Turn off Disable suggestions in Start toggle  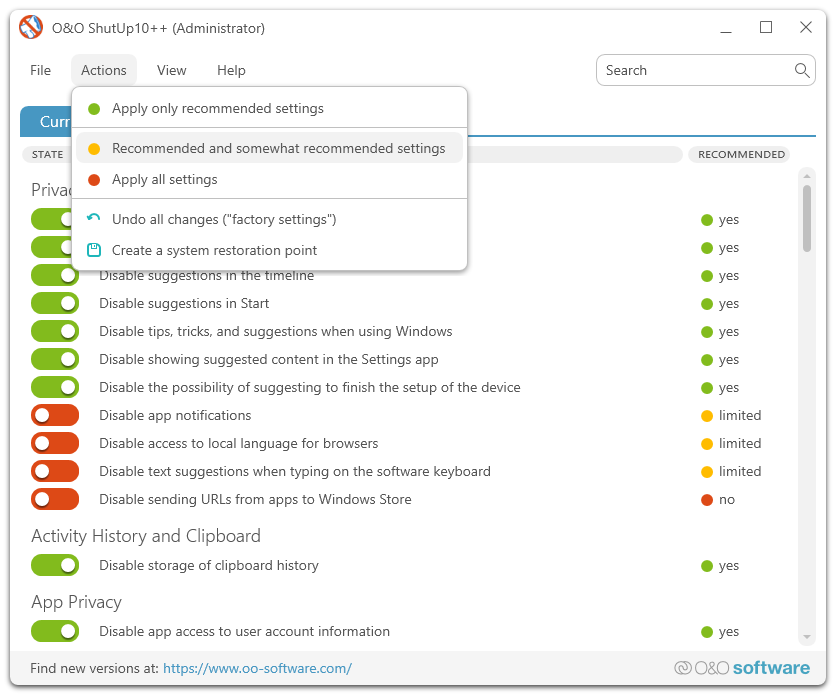pyautogui.click(x=55, y=303)
